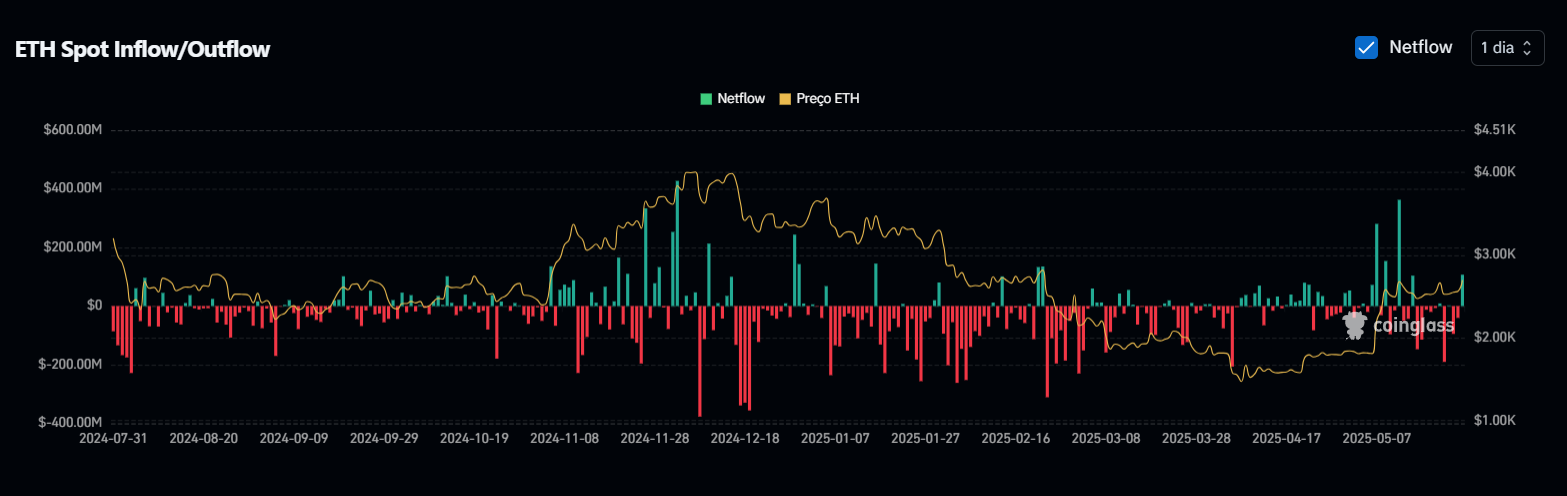Viewport: 1567px width, 496px height.
Task: Click the 2024-07-31 date label
Action: point(114,438)
